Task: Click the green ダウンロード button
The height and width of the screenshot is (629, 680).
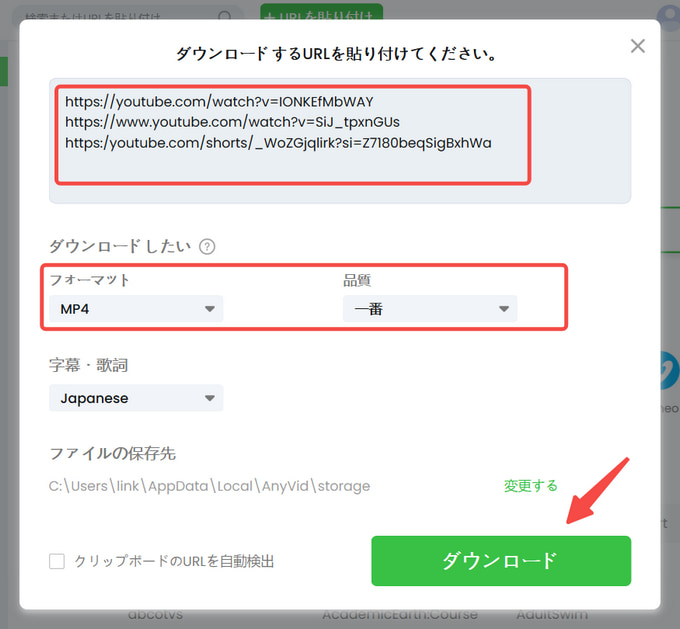Action: 501,561
